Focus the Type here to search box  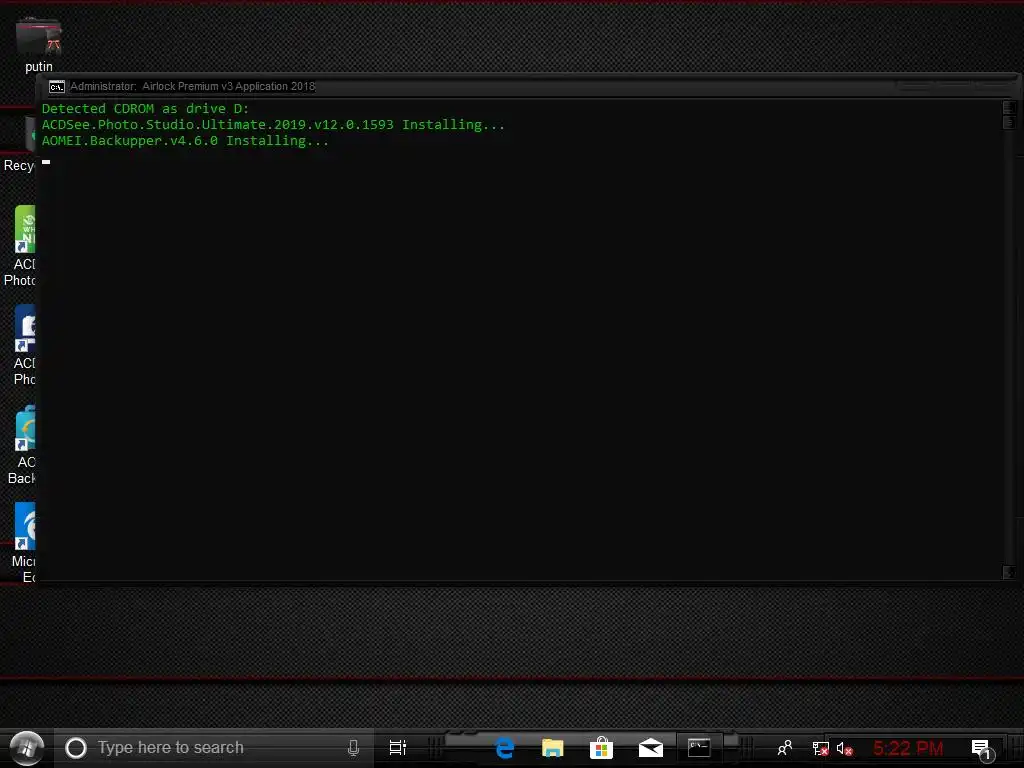pyautogui.click(x=214, y=748)
